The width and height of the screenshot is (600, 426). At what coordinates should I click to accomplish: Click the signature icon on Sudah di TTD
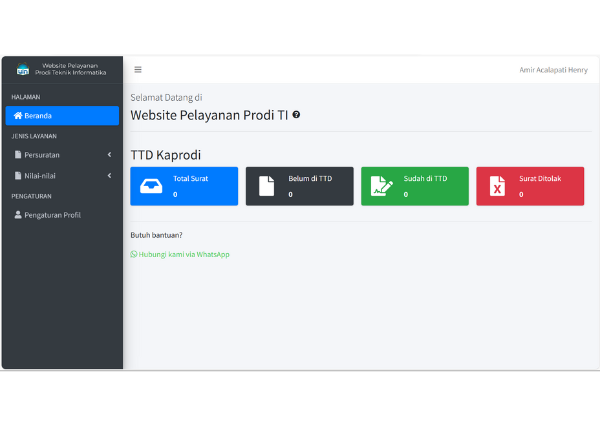pyautogui.click(x=381, y=186)
